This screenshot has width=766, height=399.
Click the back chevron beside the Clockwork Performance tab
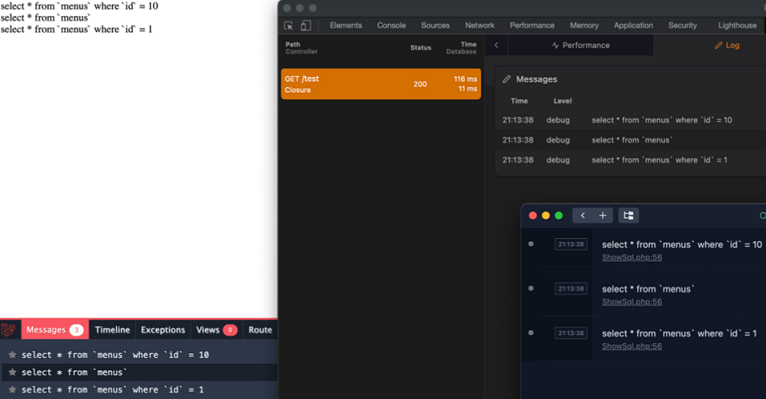[x=496, y=45]
